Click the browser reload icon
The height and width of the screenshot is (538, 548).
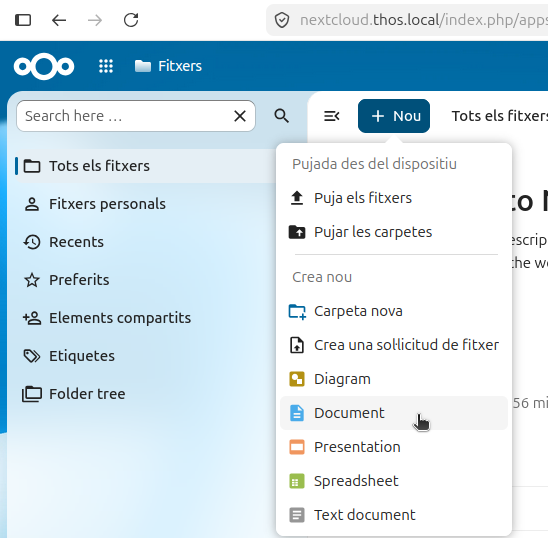point(131,20)
